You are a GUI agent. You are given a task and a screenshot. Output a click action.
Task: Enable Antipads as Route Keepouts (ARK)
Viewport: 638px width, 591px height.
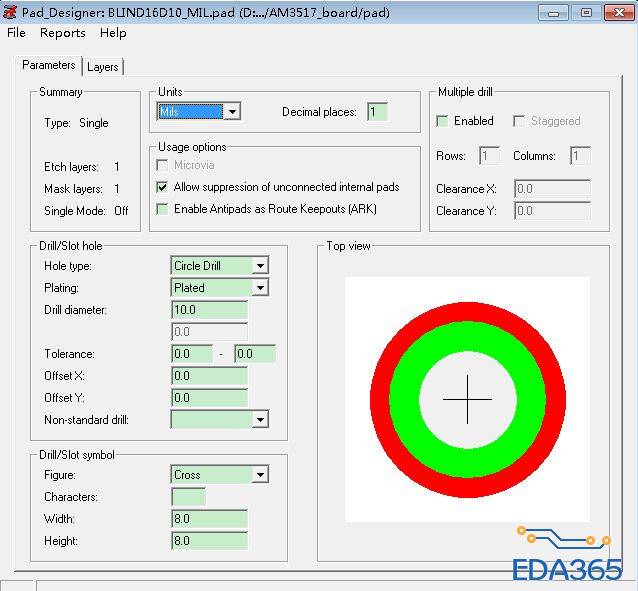(x=162, y=209)
